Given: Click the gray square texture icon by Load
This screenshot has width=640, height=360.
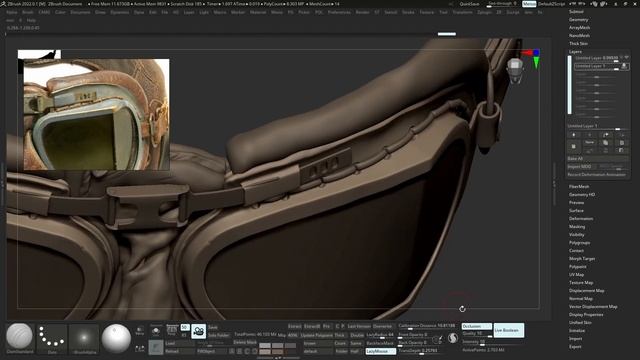Looking at the screenshot, I should tap(156, 347).
